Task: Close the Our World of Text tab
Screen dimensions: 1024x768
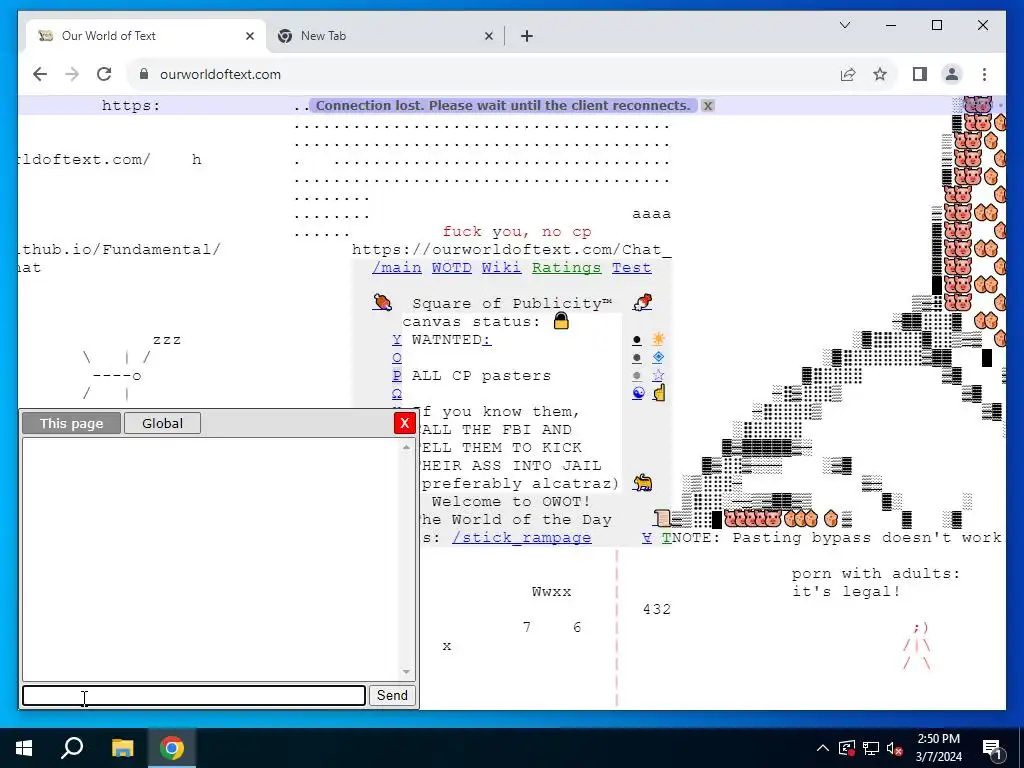Action: click(x=249, y=36)
